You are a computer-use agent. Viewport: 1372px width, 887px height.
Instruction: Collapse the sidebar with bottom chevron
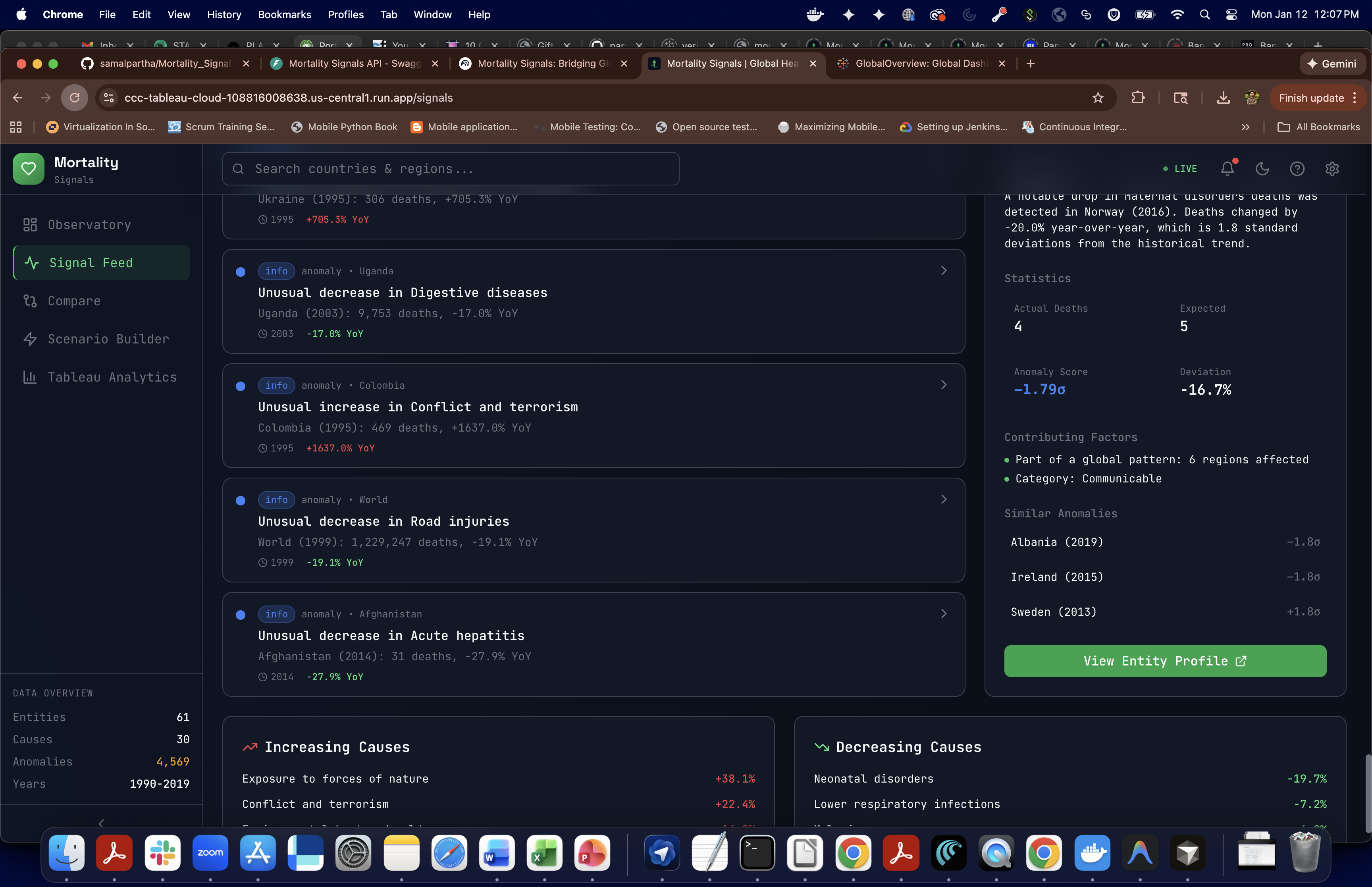tap(101, 823)
